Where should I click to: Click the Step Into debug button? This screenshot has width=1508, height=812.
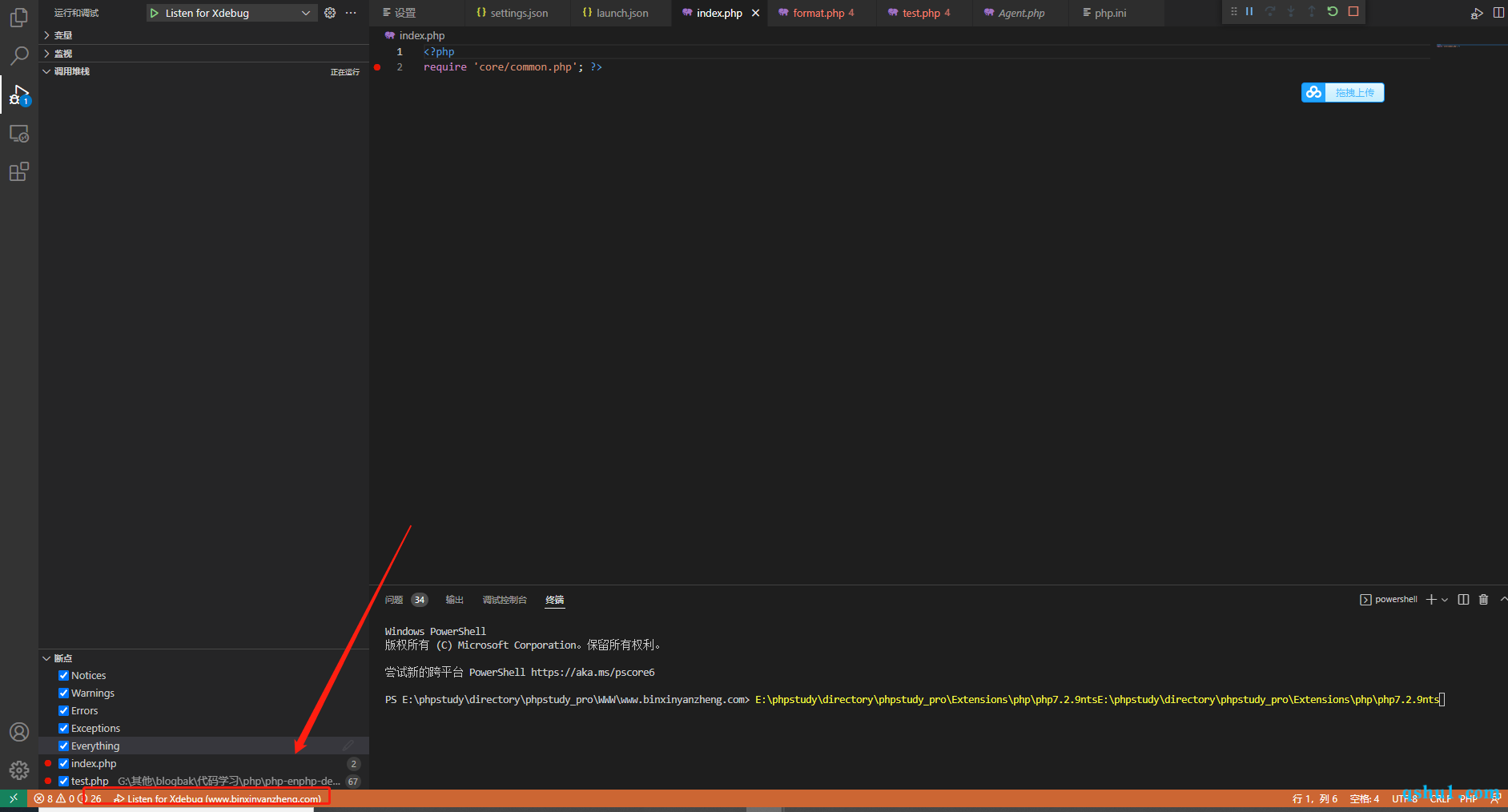(x=1291, y=11)
